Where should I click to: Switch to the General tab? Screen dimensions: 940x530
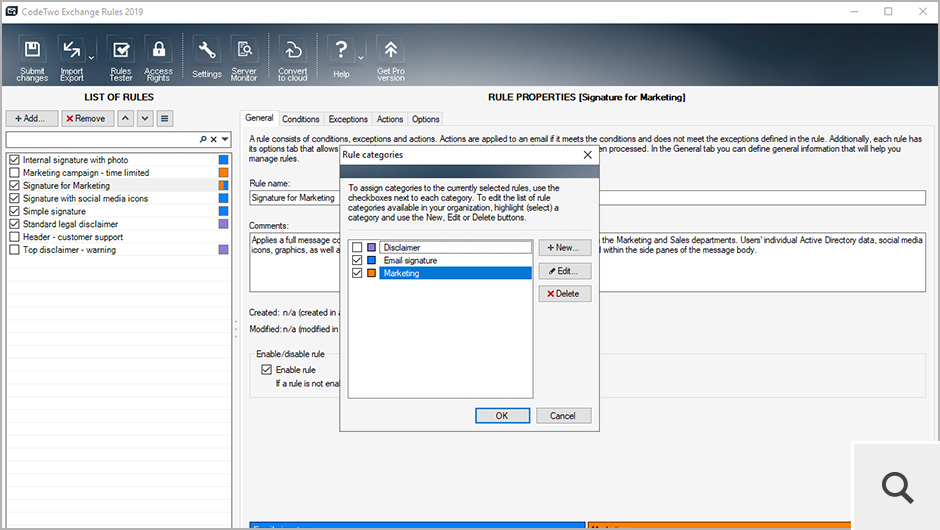click(259, 118)
